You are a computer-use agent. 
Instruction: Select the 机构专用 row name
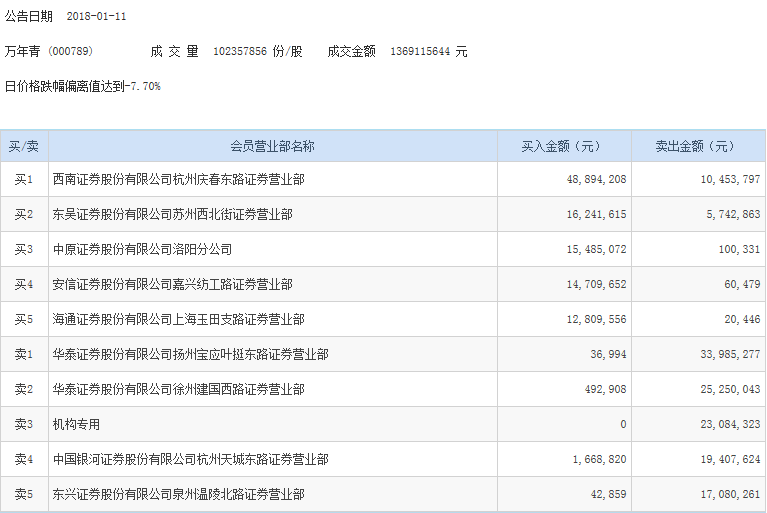[76, 424]
